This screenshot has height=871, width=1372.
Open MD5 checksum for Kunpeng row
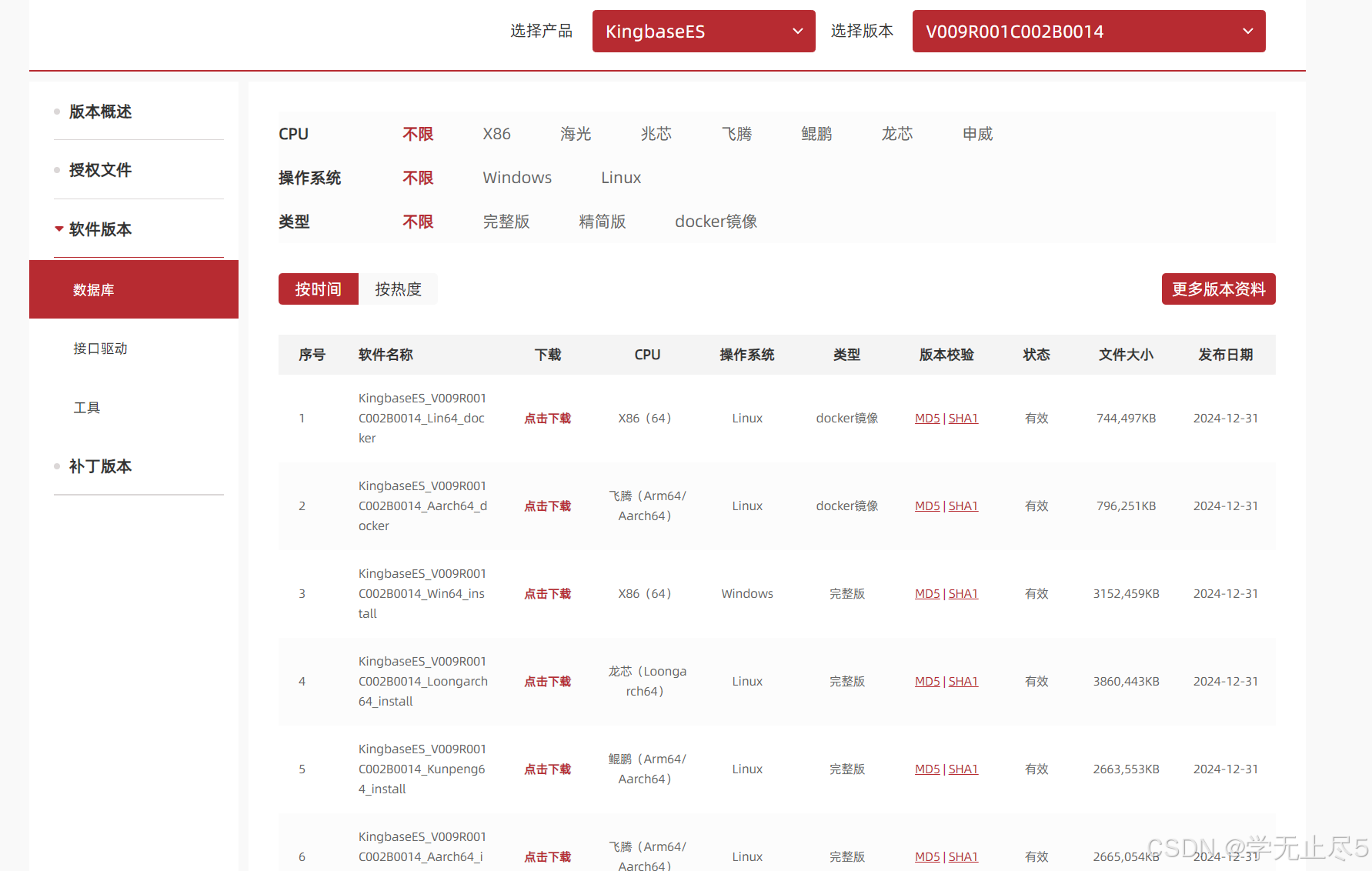pyautogui.click(x=927, y=769)
